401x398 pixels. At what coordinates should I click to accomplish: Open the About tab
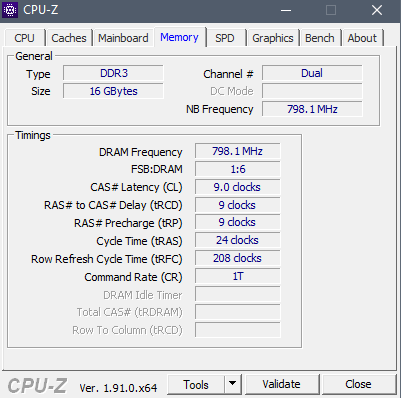coord(362,38)
